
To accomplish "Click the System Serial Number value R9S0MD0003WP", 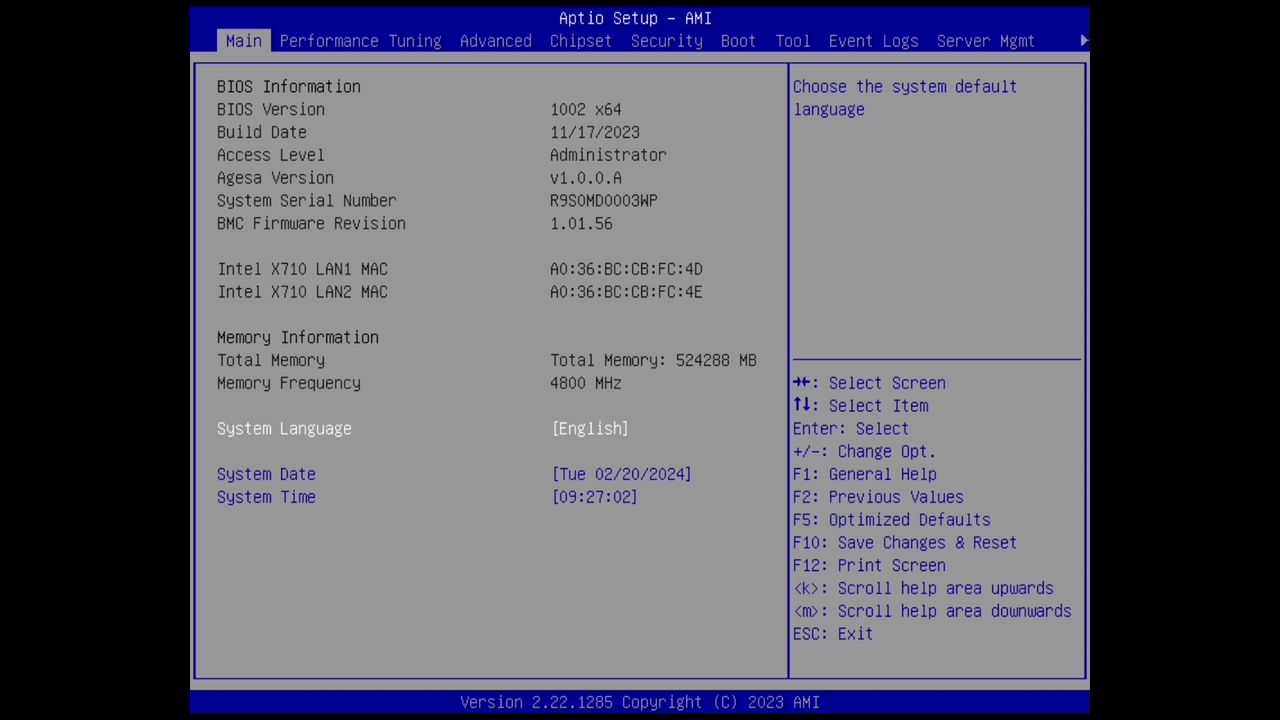I will [603, 201].
